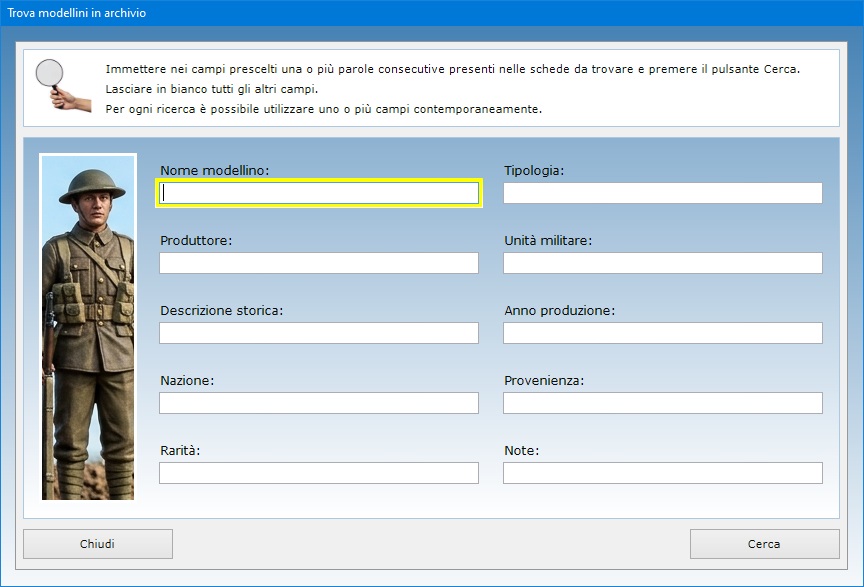Start the search with Cerca button

coord(764,544)
